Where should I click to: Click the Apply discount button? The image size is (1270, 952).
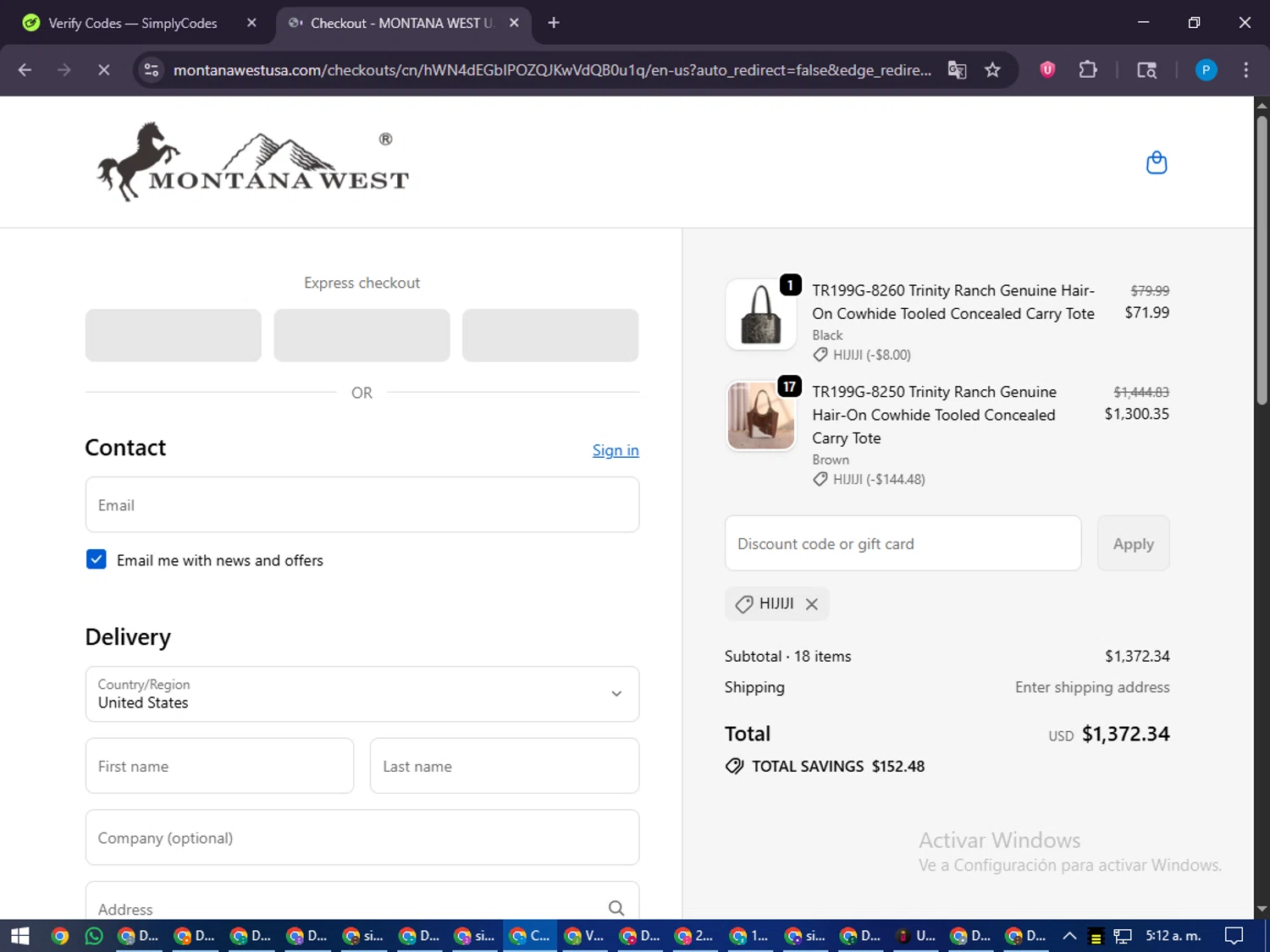tap(1133, 543)
